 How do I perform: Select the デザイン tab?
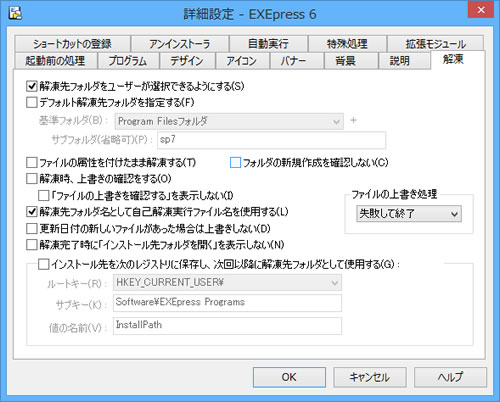pos(187,61)
